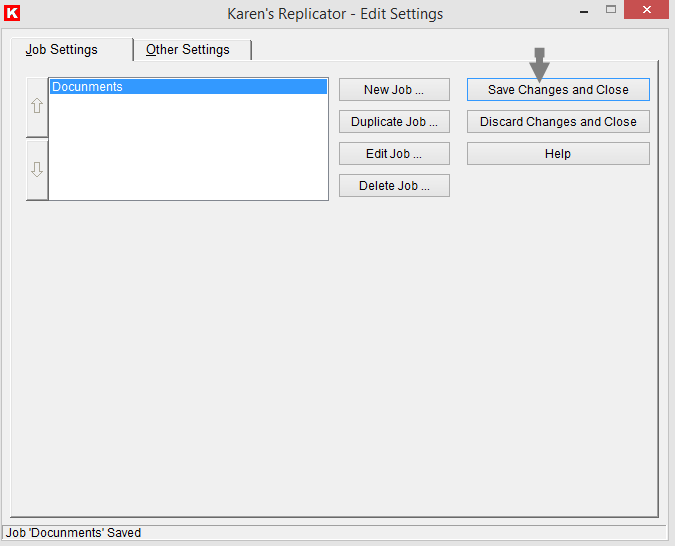The image size is (675, 546).
Task: Close the Edit Settings window
Action: click(646, 9)
